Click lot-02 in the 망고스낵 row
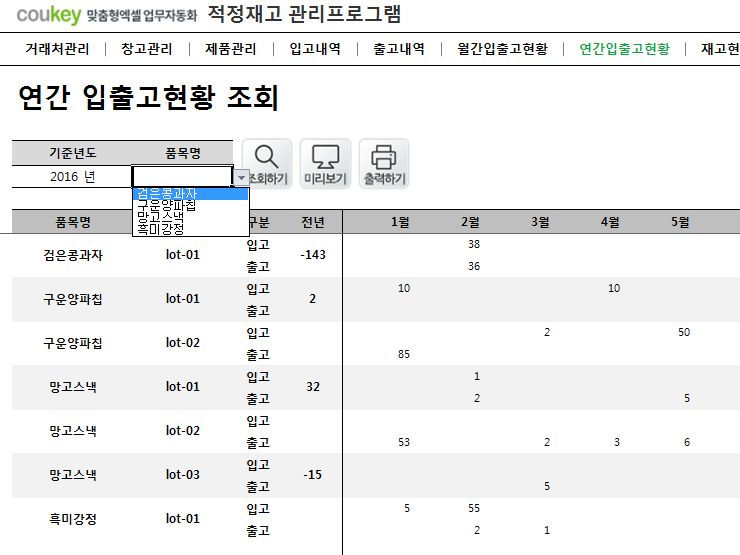The width and height of the screenshot is (740, 555). pyautogui.click(x=183, y=430)
